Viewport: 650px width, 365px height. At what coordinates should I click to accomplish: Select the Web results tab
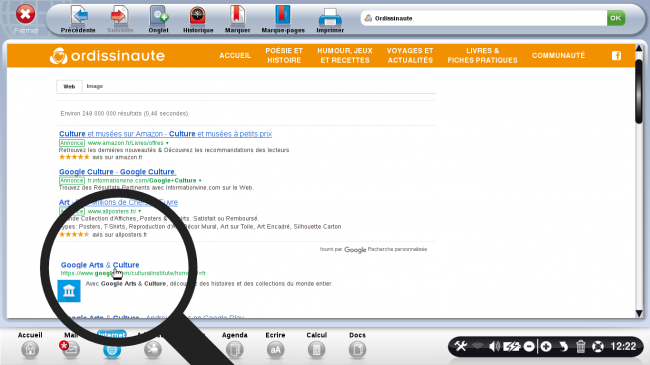pyautogui.click(x=69, y=86)
